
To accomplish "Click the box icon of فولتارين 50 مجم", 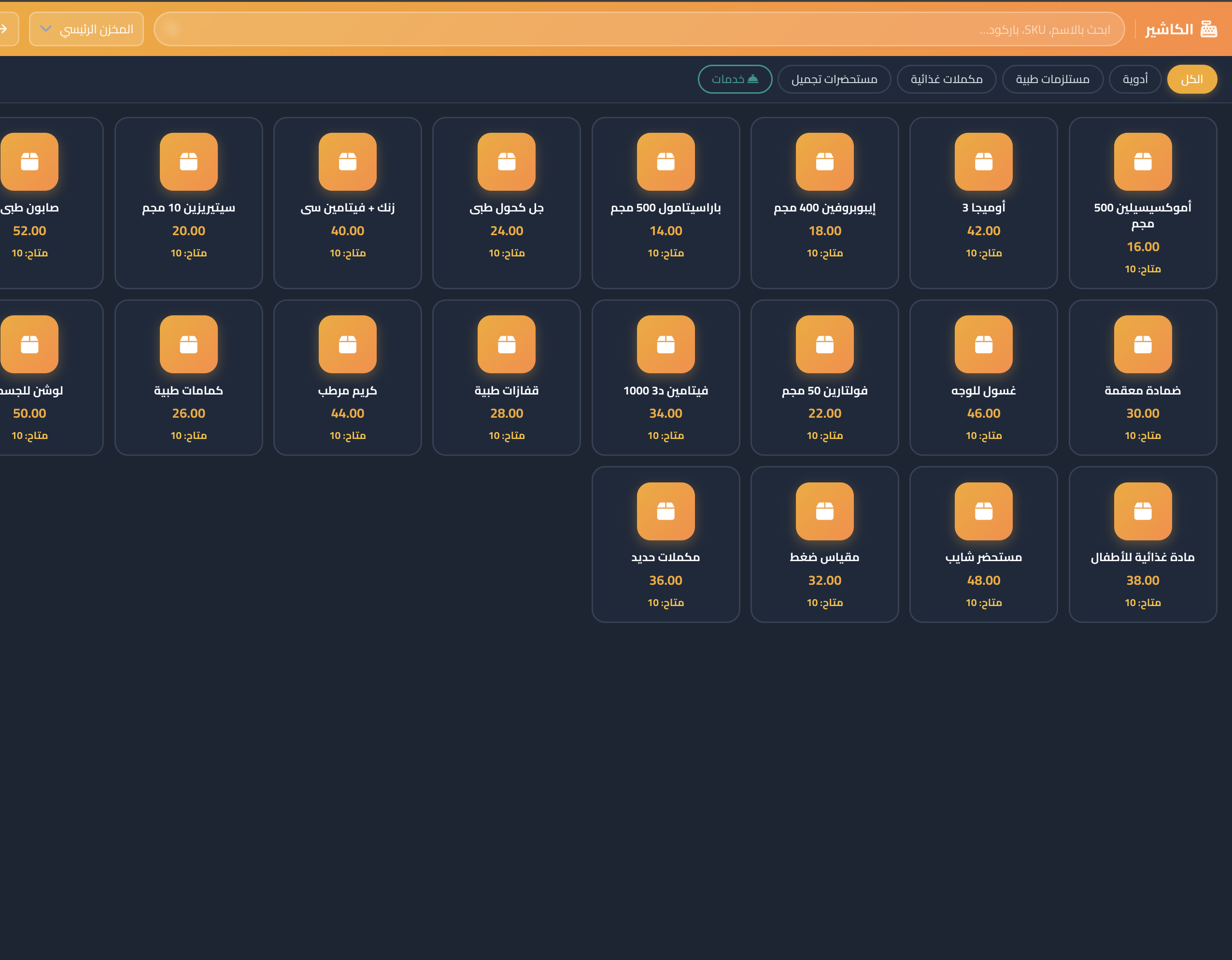I will (825, 344).
